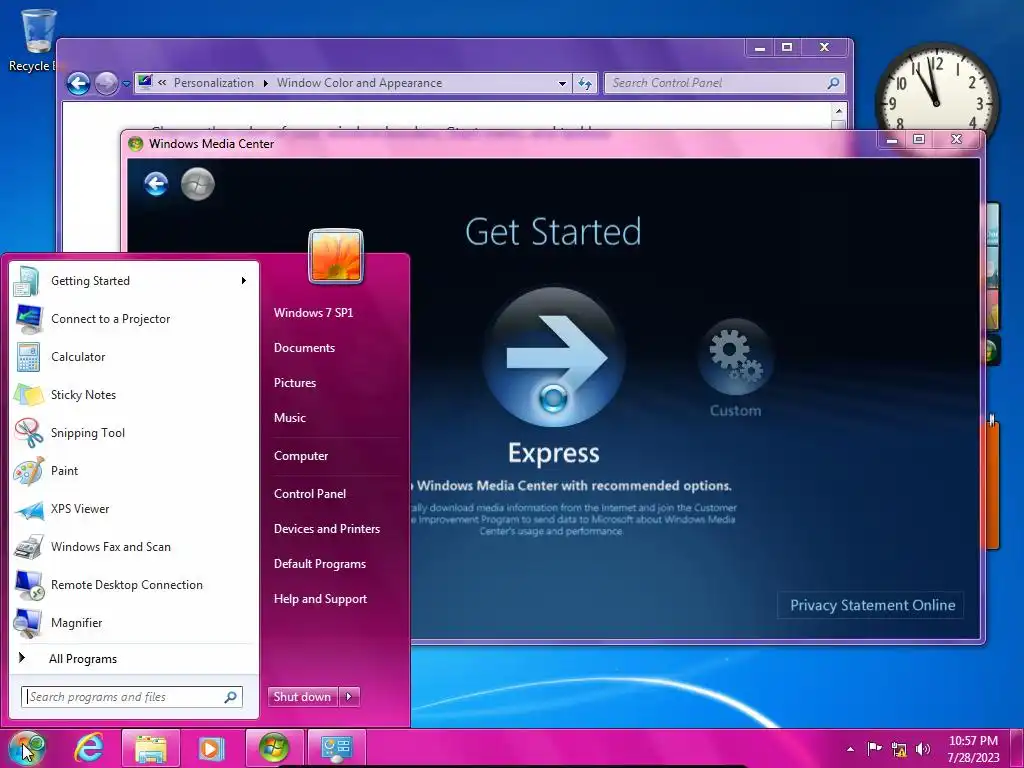Expand All Programs list
Image resolution: width=1024 pixels, height=768 pixels.
click(134, 659)
